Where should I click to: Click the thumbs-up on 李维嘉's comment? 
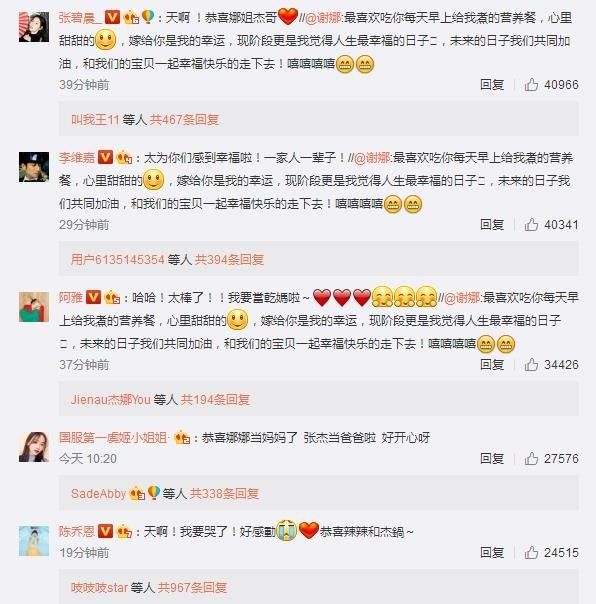[x=531, y=224]
